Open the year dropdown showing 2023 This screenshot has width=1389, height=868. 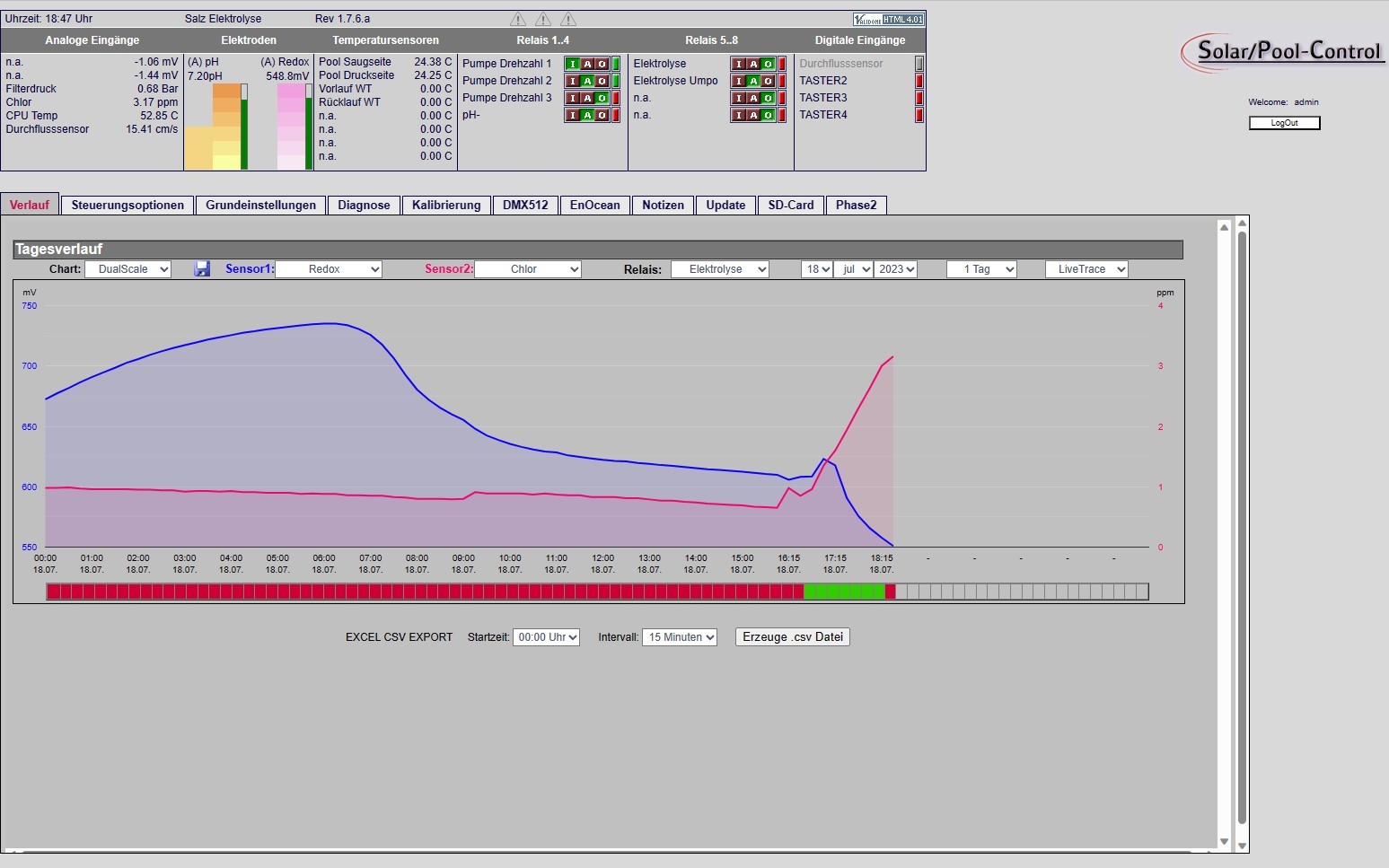[895, 269]
